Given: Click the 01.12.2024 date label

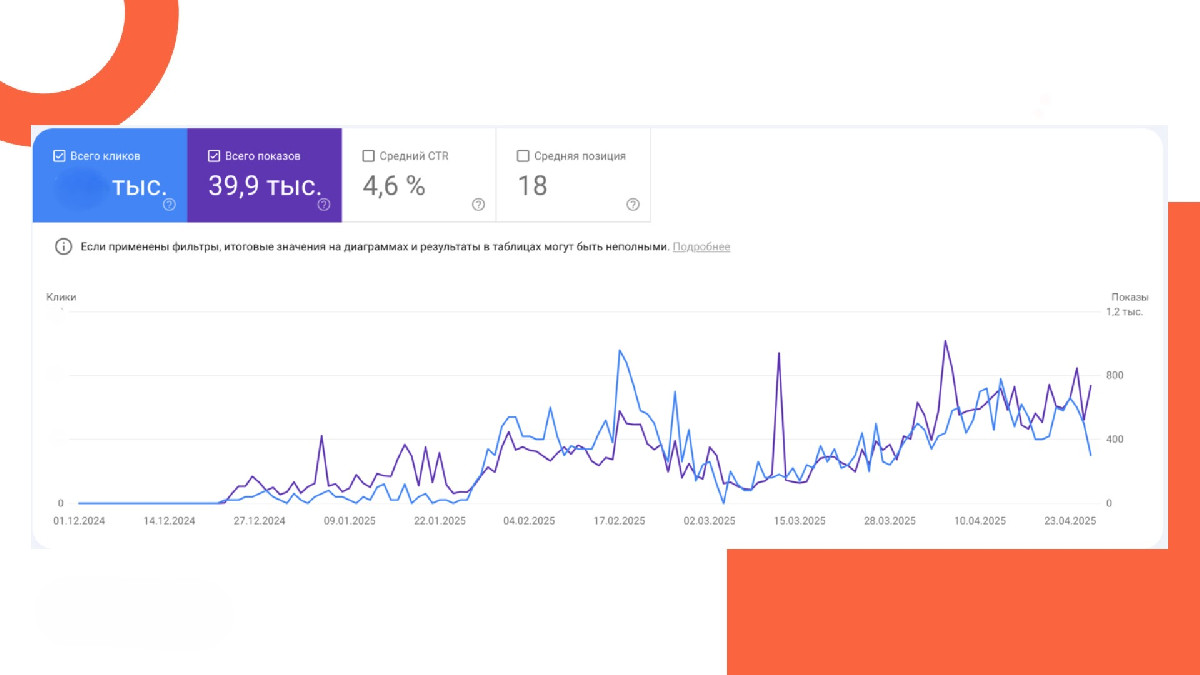Looking at the screenshot, I should (78, 521).
